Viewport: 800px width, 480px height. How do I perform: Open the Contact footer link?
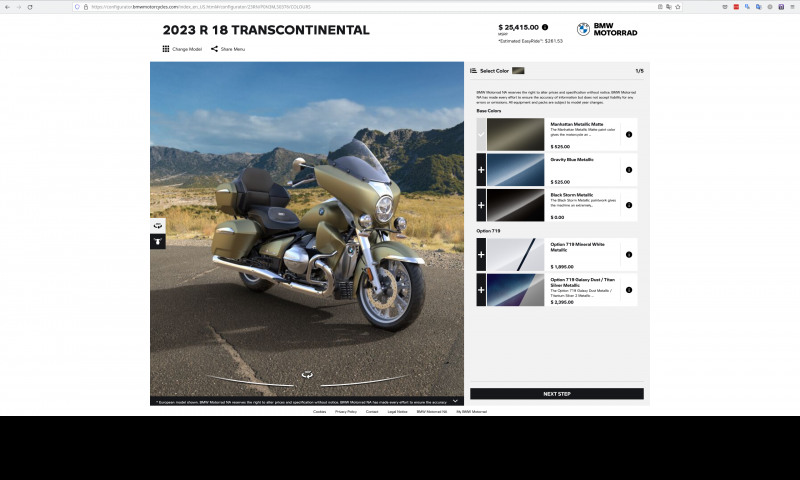pos(372,412)
